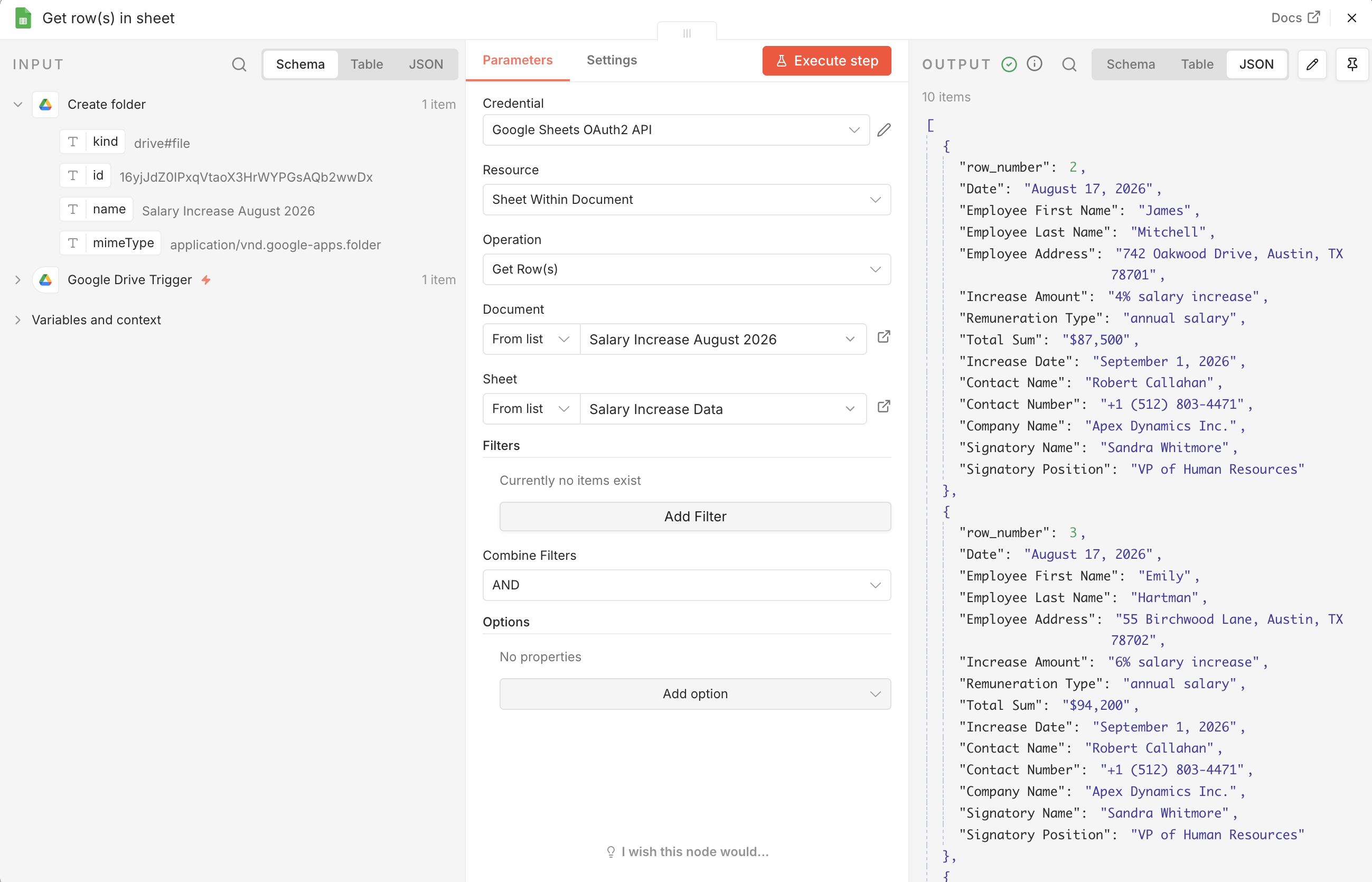
Task: Click the output info icon
Action: pyautogui.click(x=1034, y=63)
